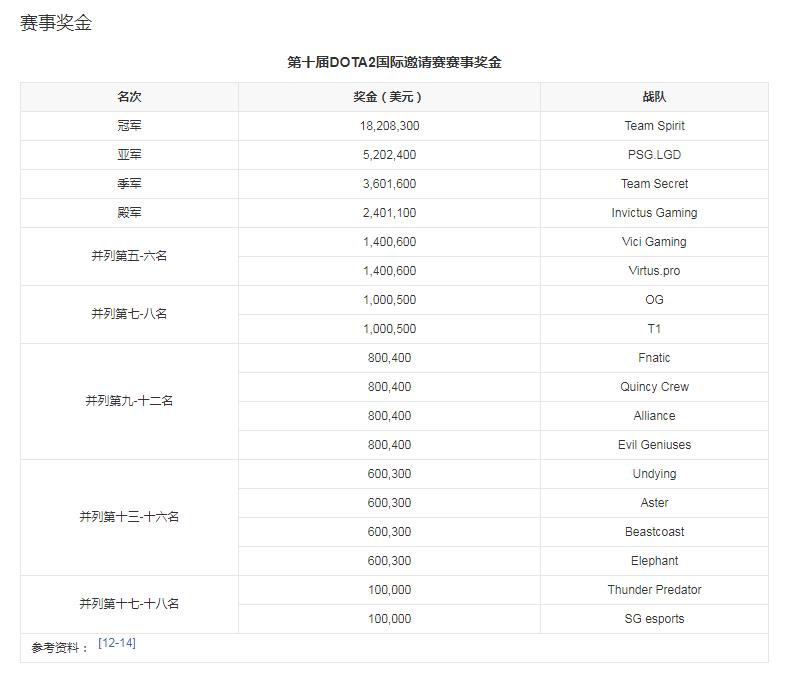794x681 pixels.
Task: Click the 奖金（美元）column header
Action: pos(389,97)
